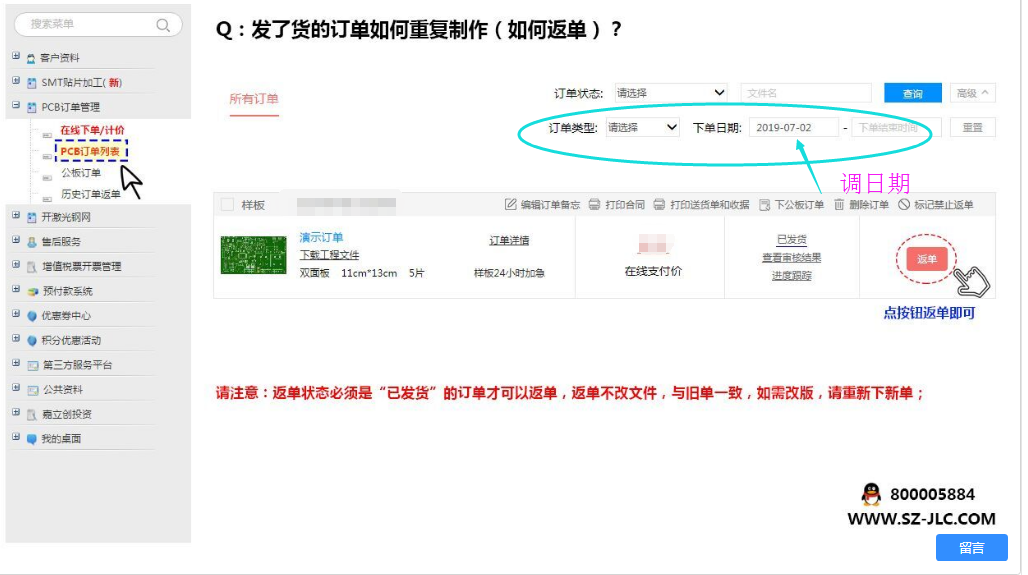Screen dimensions: 1028x575
Task: Click the 下公板订单 icon
Action: click(x=765, y=205)
